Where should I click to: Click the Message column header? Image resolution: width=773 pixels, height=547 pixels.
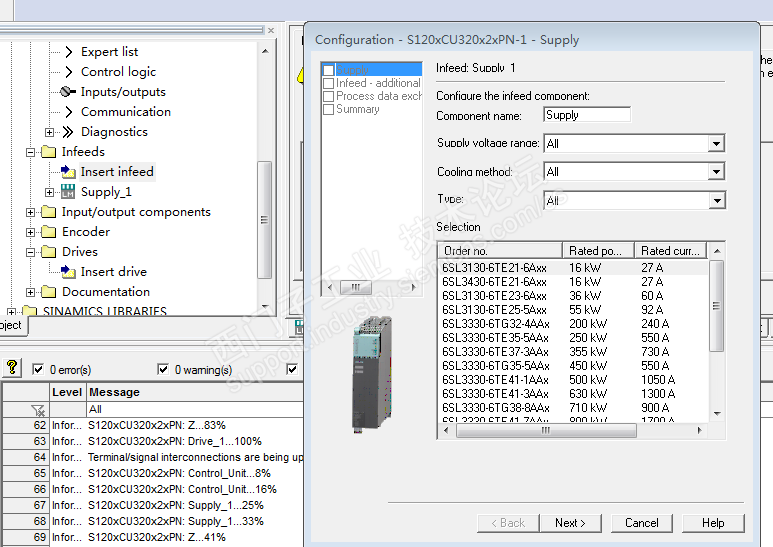pos(195,392)
